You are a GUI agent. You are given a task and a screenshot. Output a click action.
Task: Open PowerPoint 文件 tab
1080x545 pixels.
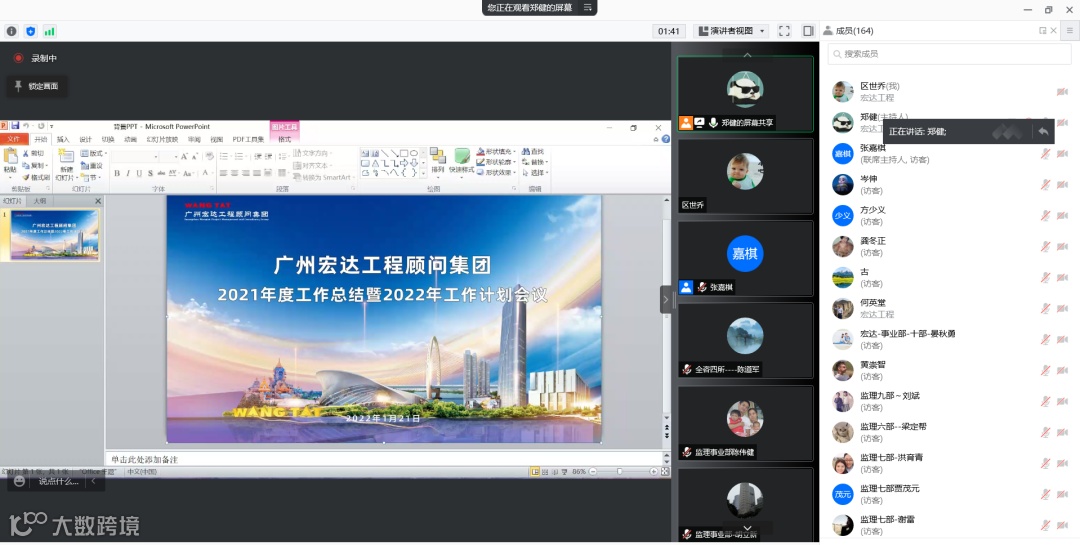tap(14, 139)
